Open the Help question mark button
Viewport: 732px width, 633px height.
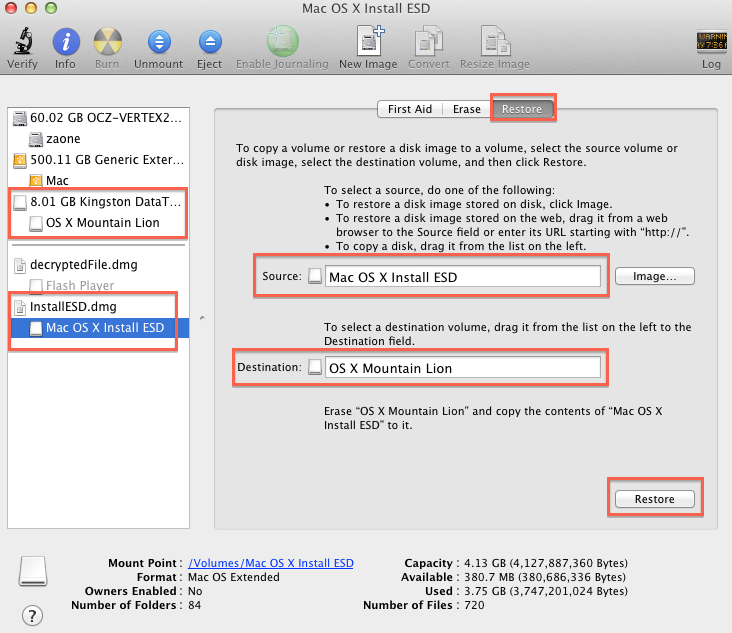pyautogui.click(x=32, y=616)
